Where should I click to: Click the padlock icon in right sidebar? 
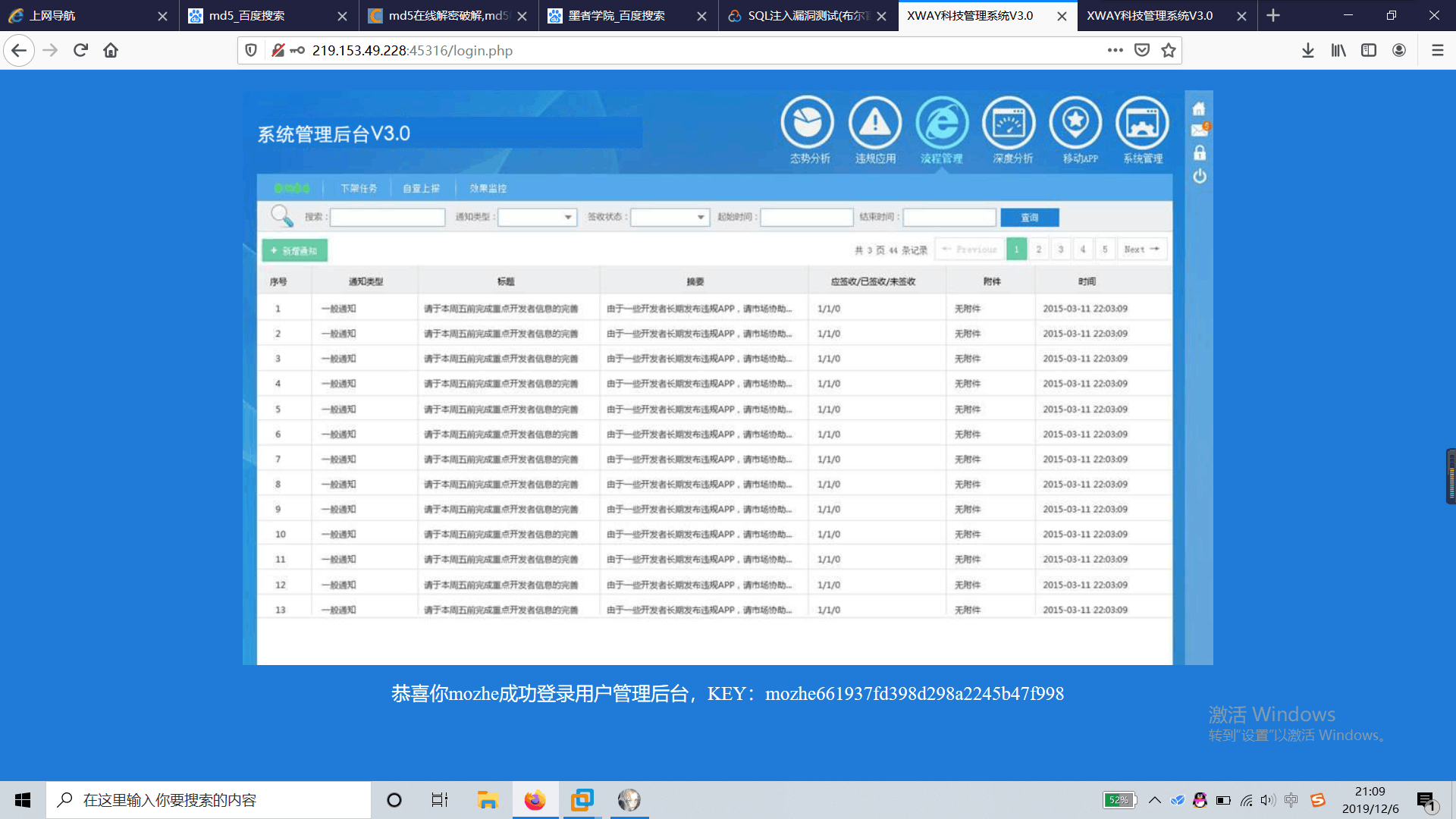[1200, 153]
